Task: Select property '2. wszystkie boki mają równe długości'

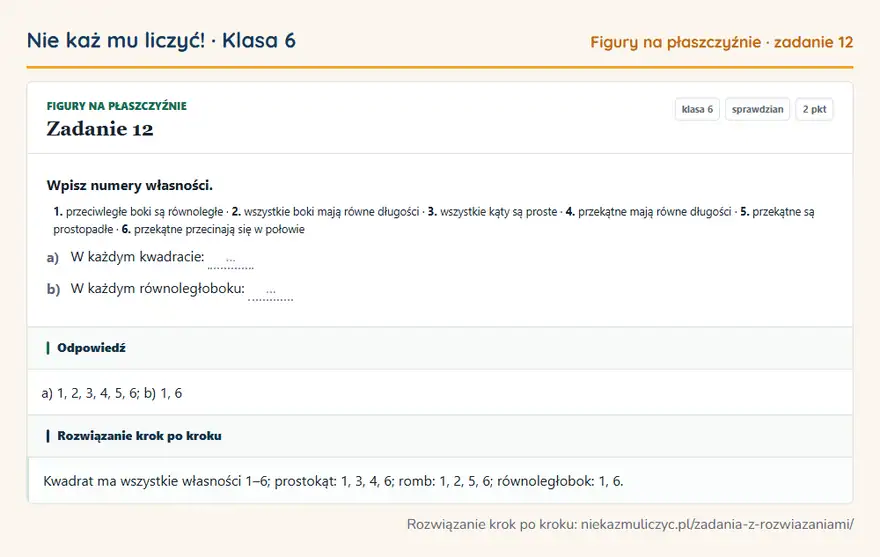Action: 326,212
